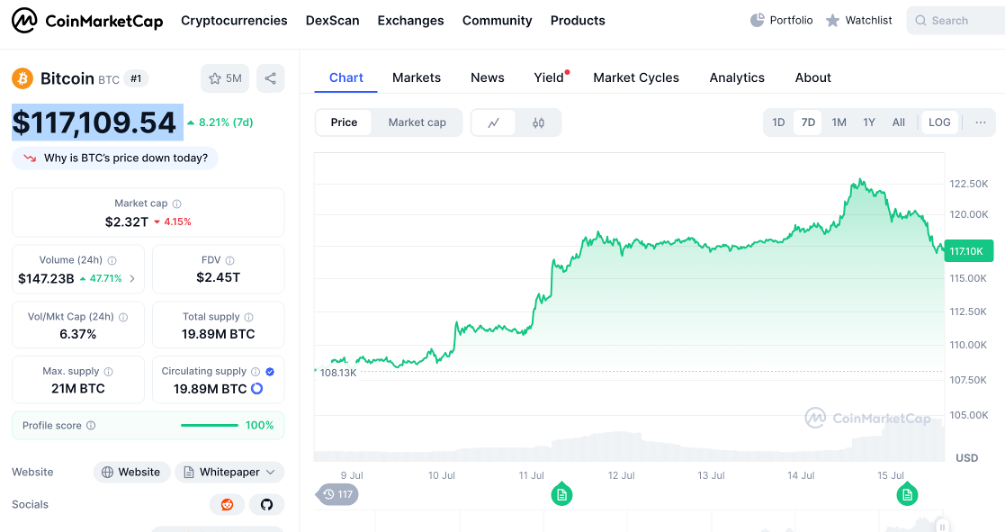Click the share icon next to Bitcoin
The height and width of the screenshot is (532, 1006).
click(x=270, y=78)
